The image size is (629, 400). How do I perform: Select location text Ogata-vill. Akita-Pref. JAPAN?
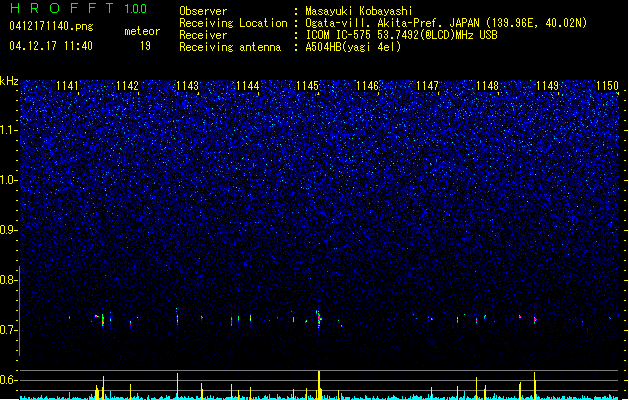[x=392, y=23]
